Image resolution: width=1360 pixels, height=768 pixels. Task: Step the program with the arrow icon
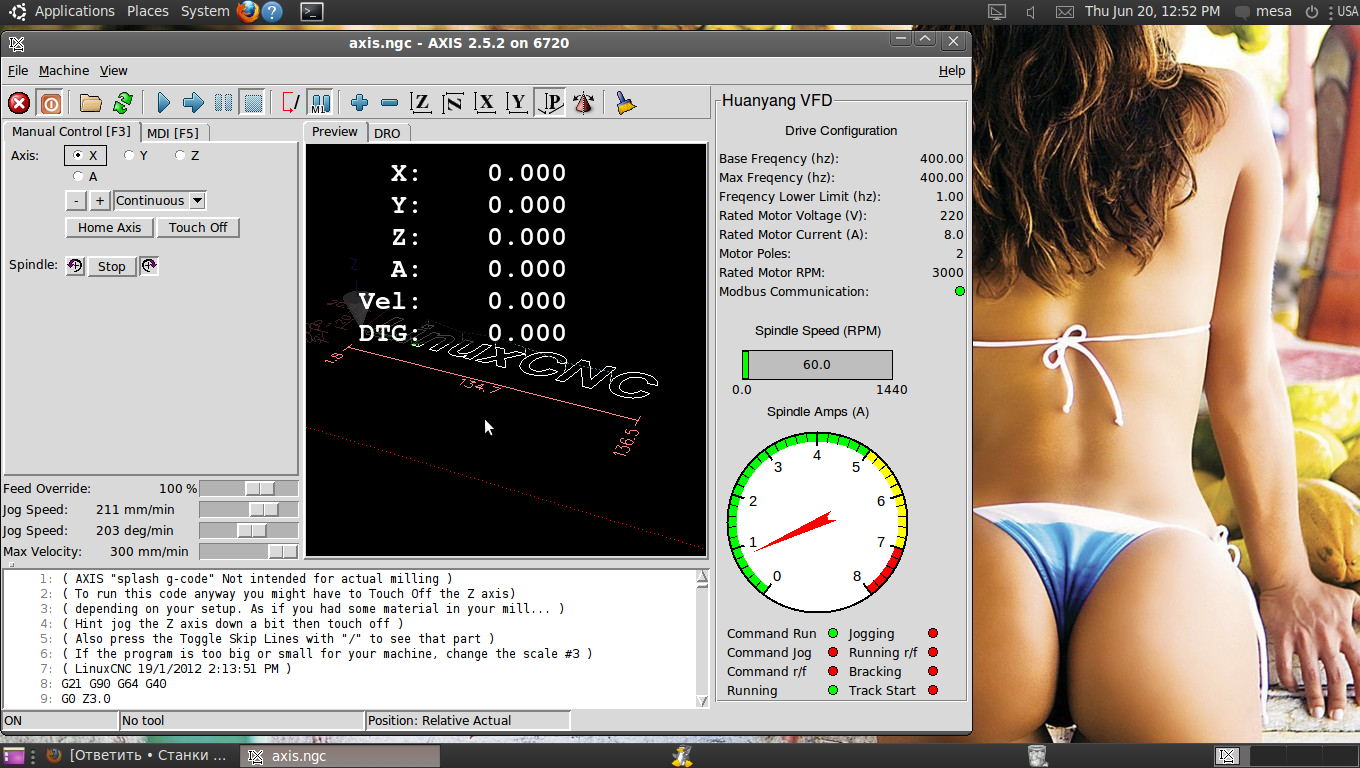click(194, 103)
